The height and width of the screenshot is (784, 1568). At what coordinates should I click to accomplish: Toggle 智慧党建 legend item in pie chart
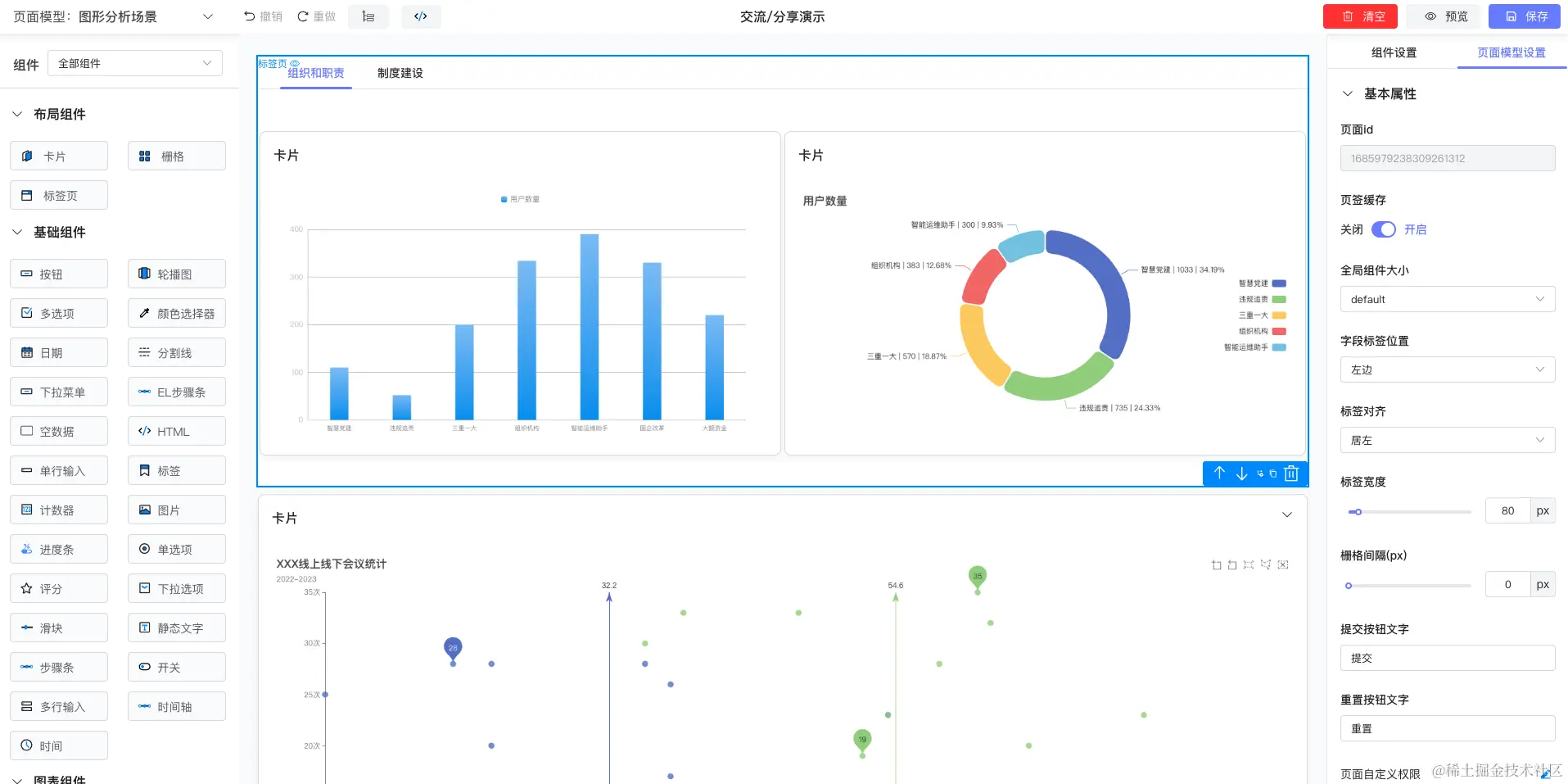(1262, 283)
